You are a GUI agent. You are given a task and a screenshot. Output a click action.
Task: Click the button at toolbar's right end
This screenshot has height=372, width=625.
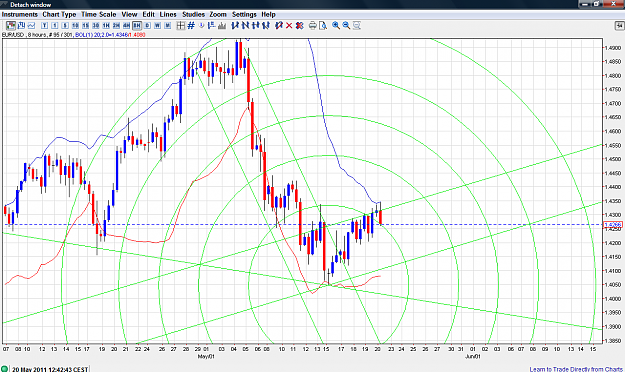619,26
